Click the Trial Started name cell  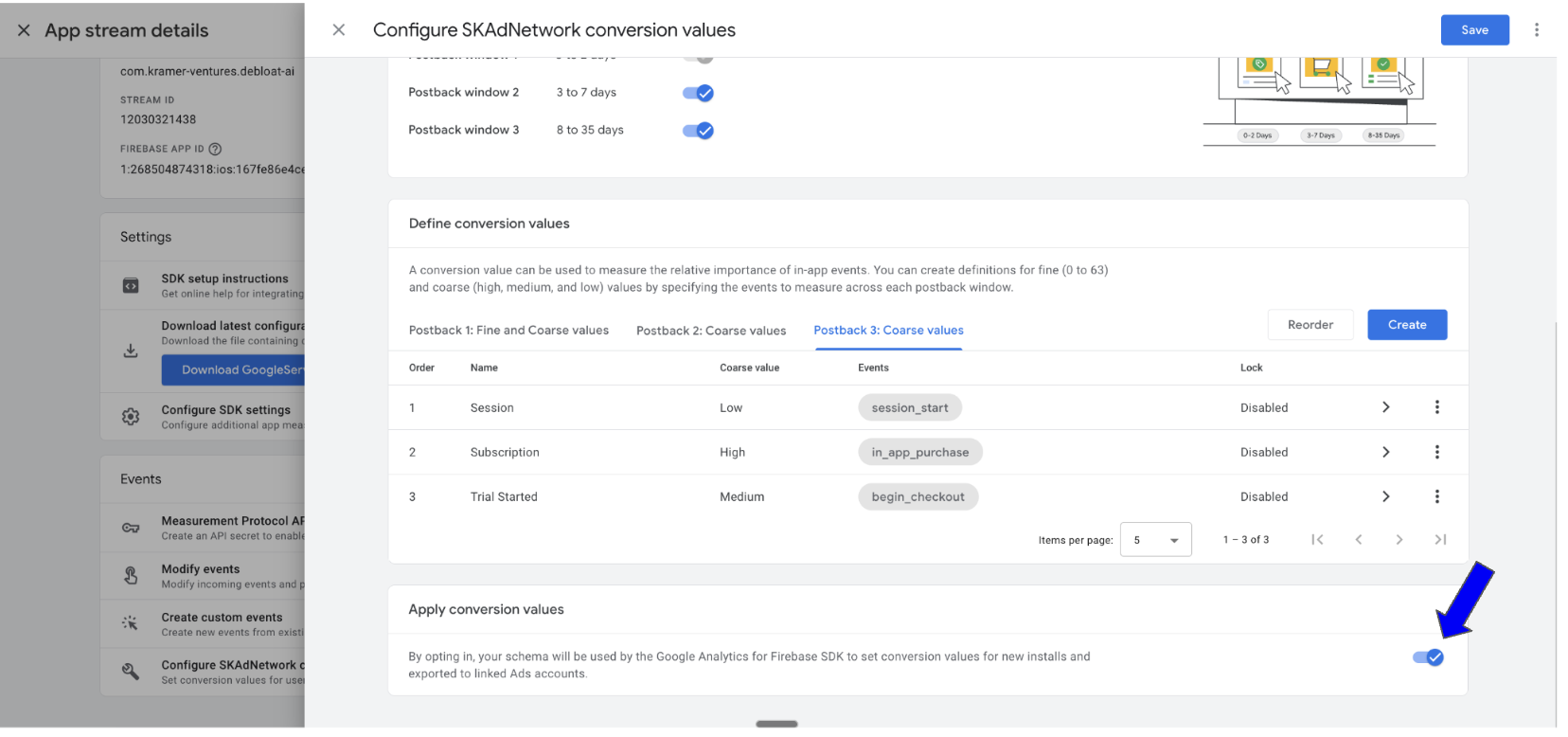[504, 497]
